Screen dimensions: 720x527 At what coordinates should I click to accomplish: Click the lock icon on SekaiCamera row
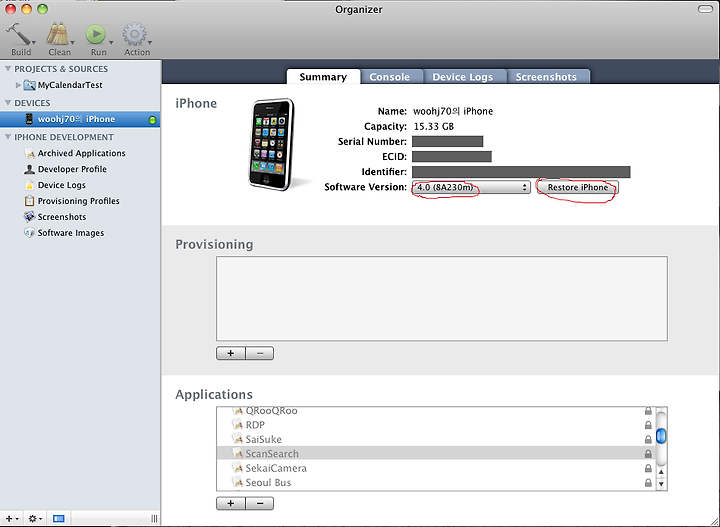tap(648, 468)
